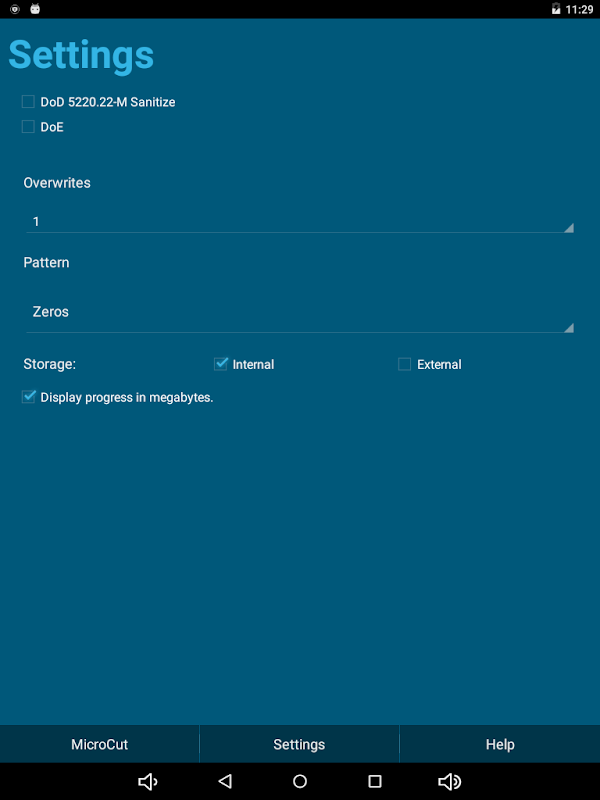Screen dimensions: 600x800
Task: Enable the External storage checkbox
Action: click(x=405, y=364)
